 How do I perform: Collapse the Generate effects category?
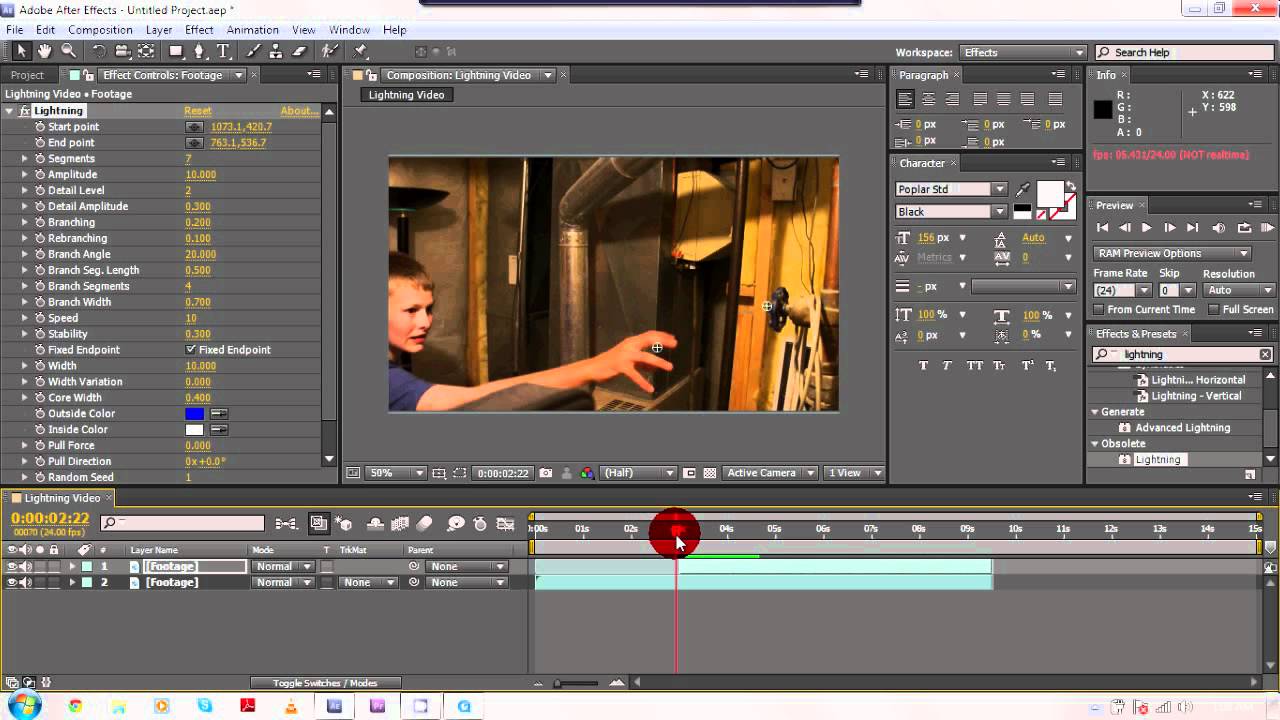pos(1095,412)
